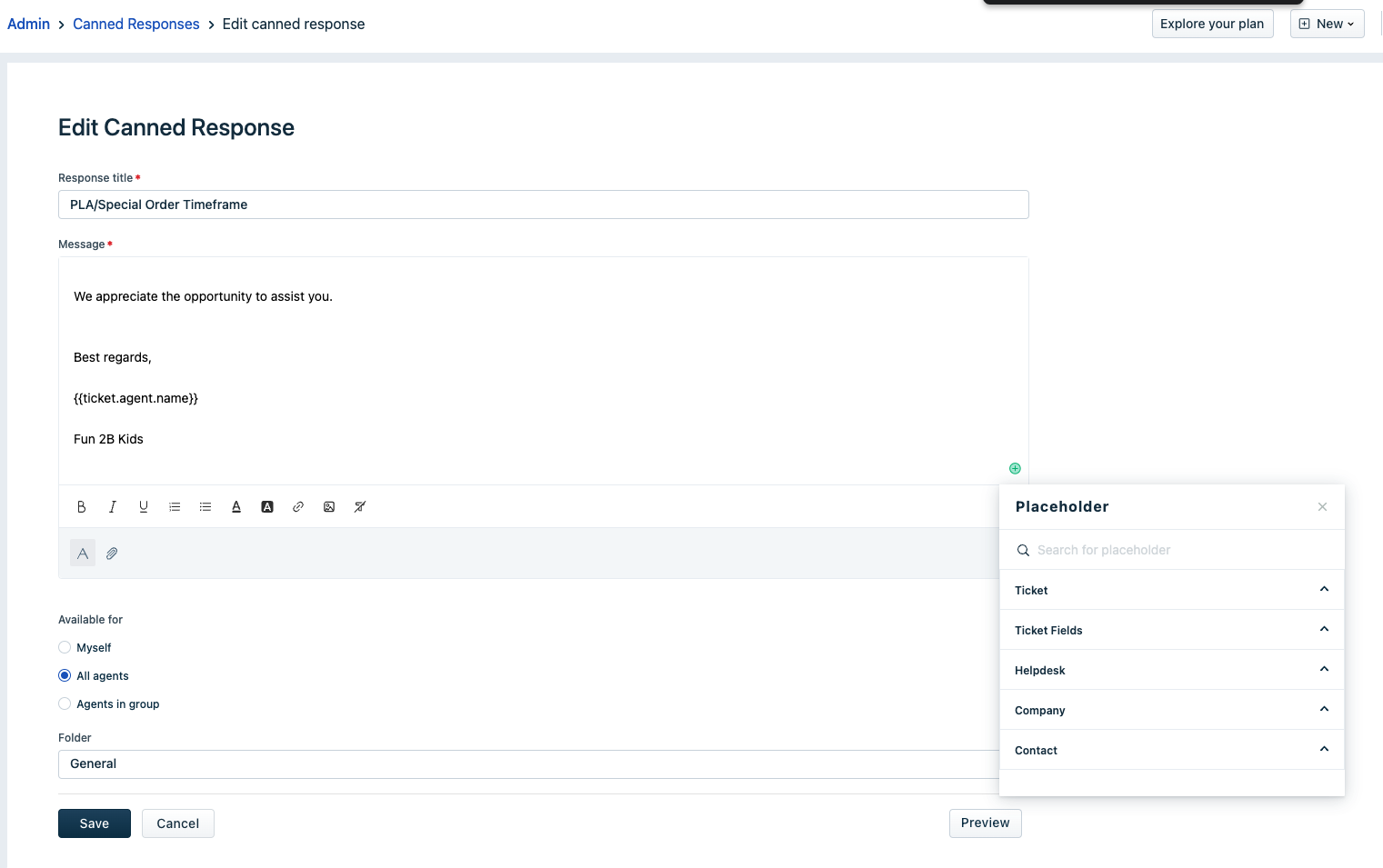Click Explore your plan button
The image size is (1383, 868).
[1212, 24]
